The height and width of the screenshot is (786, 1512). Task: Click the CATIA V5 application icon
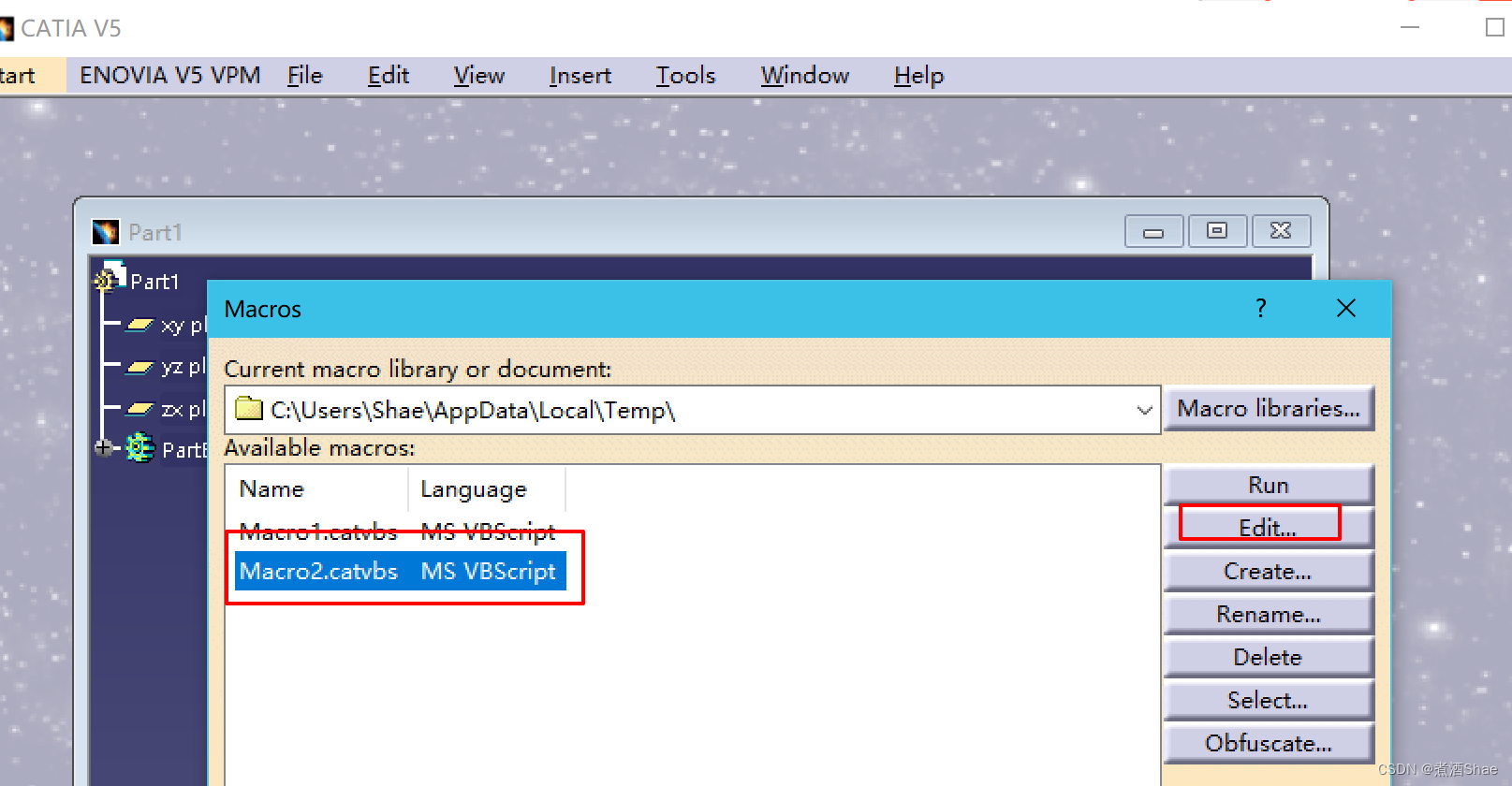pos(7,29)
